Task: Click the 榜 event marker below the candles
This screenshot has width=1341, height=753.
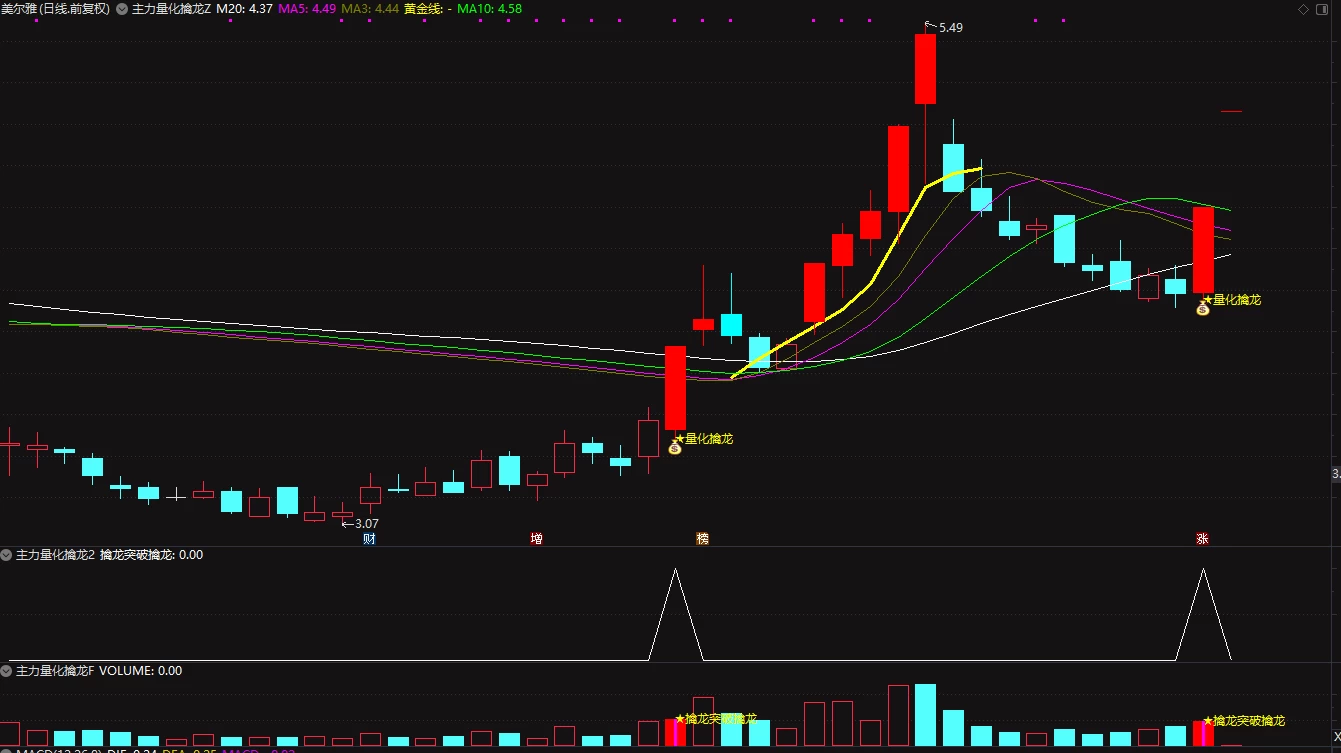Action: click(703, 539)
